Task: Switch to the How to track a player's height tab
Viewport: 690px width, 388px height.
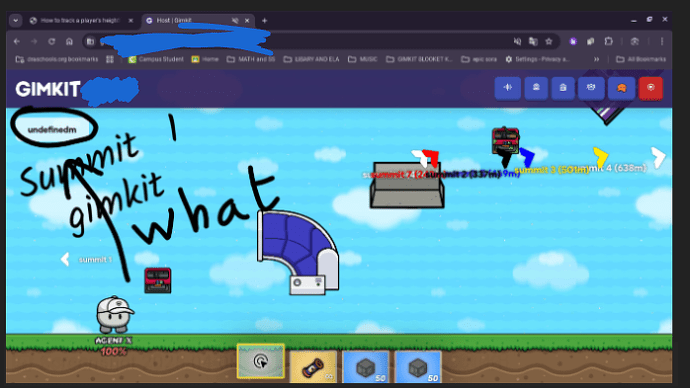Action: point(81,21)
